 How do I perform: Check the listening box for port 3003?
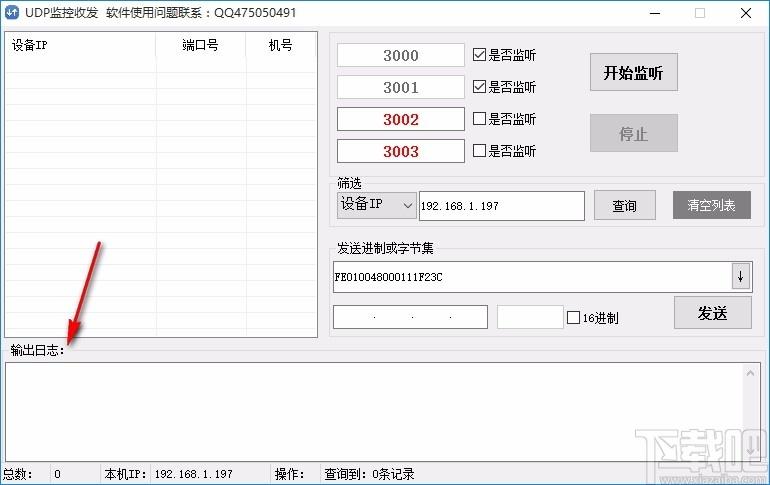[x=479, y=150]
